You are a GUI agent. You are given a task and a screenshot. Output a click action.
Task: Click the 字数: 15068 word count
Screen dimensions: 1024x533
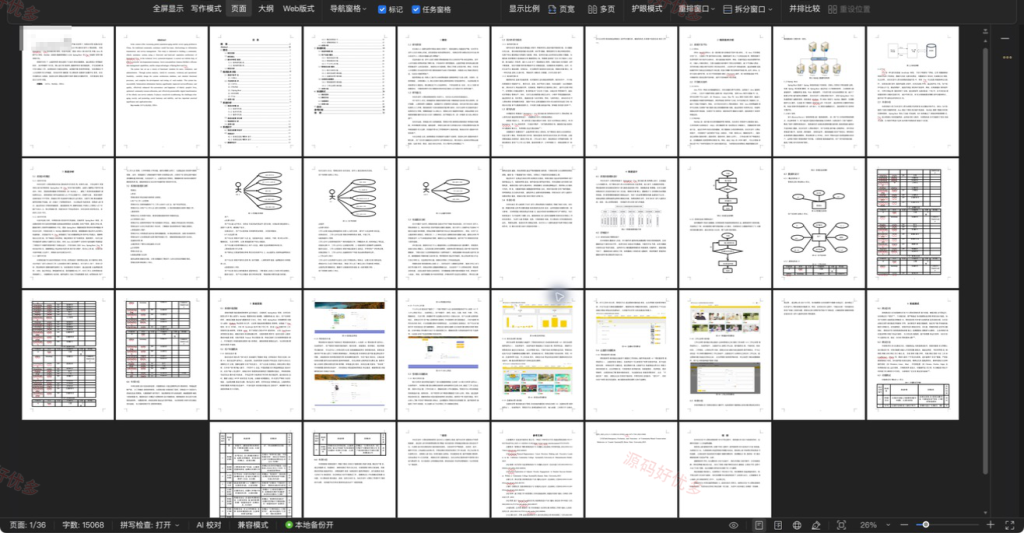83,525
